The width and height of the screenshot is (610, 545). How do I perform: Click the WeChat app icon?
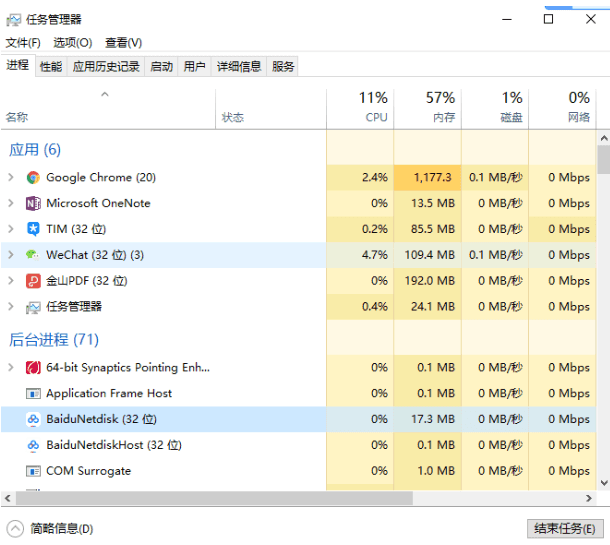tap(33, 255)
